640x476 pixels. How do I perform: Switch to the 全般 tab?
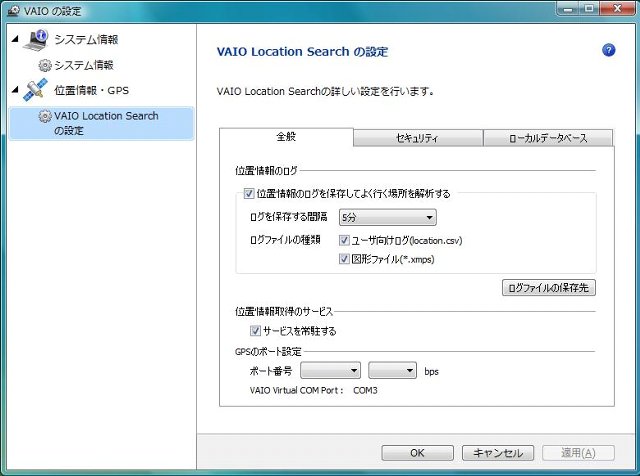click(x=286, y=137)
